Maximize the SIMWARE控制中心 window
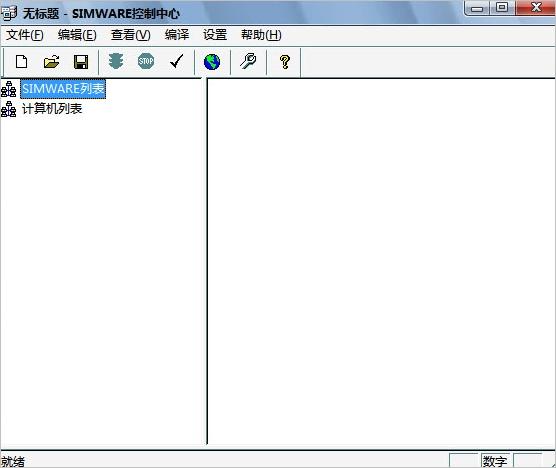 [502, 8]
